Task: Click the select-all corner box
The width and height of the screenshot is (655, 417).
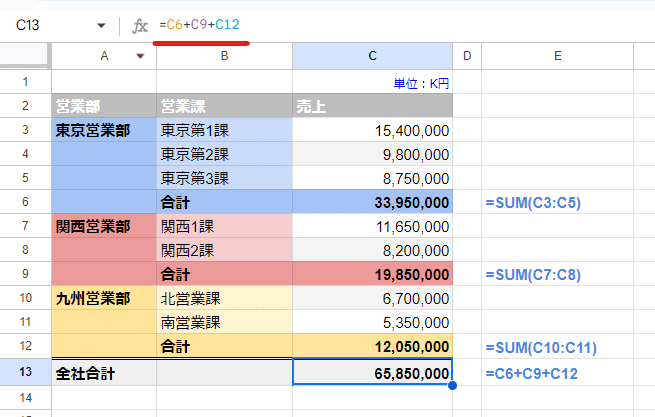Action: (x=24, y=55)
